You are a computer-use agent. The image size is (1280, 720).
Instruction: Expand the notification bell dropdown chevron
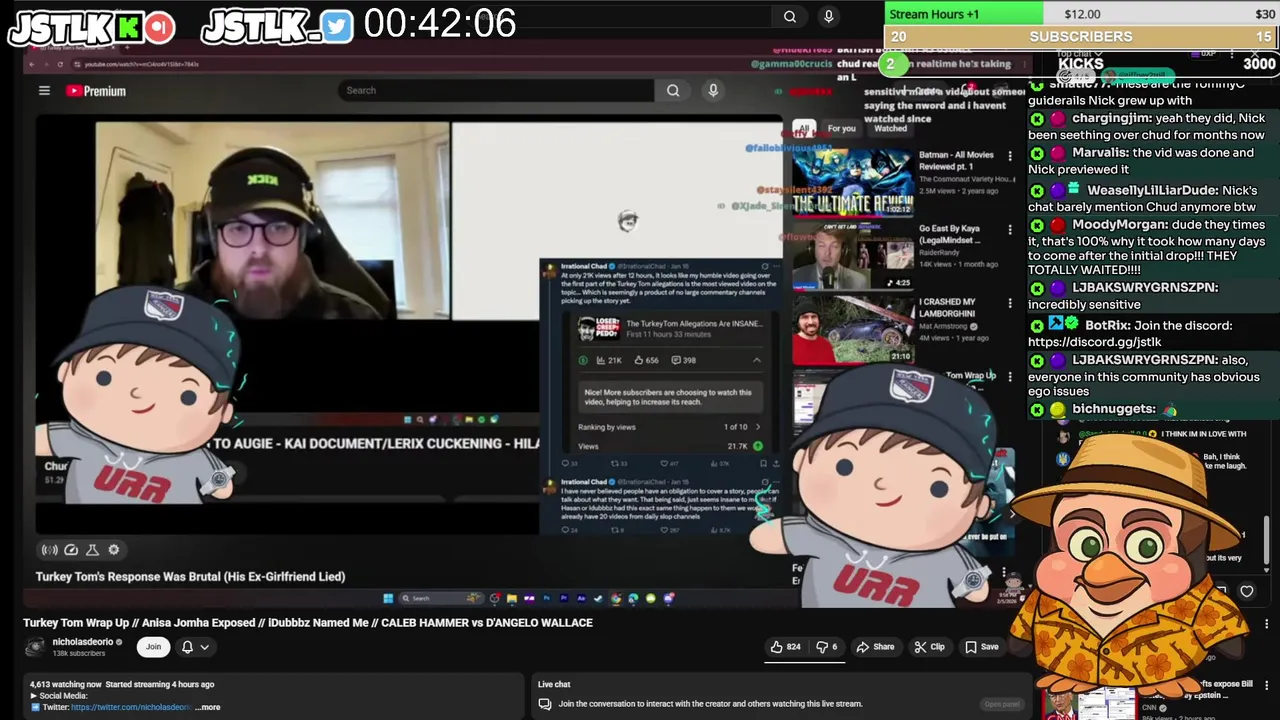point(204,647)
